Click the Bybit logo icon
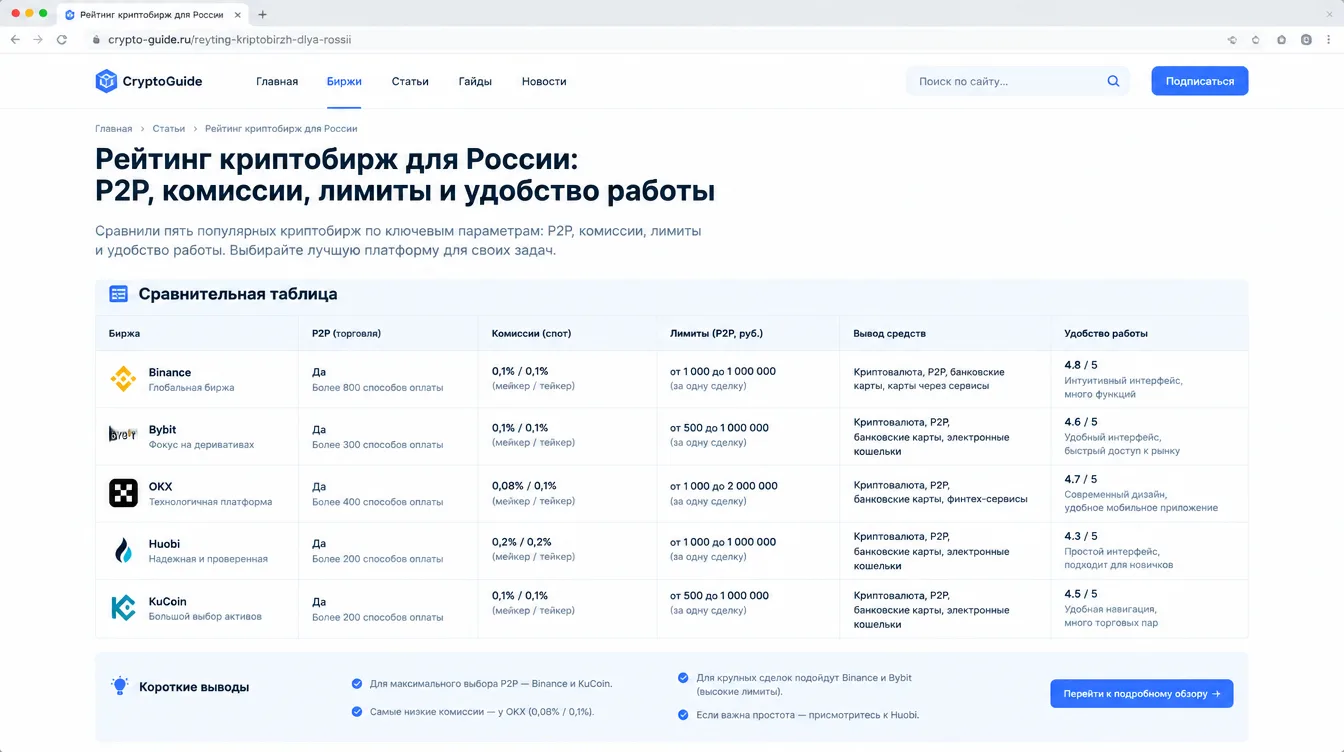Viewport: 1344px width, 752px height. point(123,436)
